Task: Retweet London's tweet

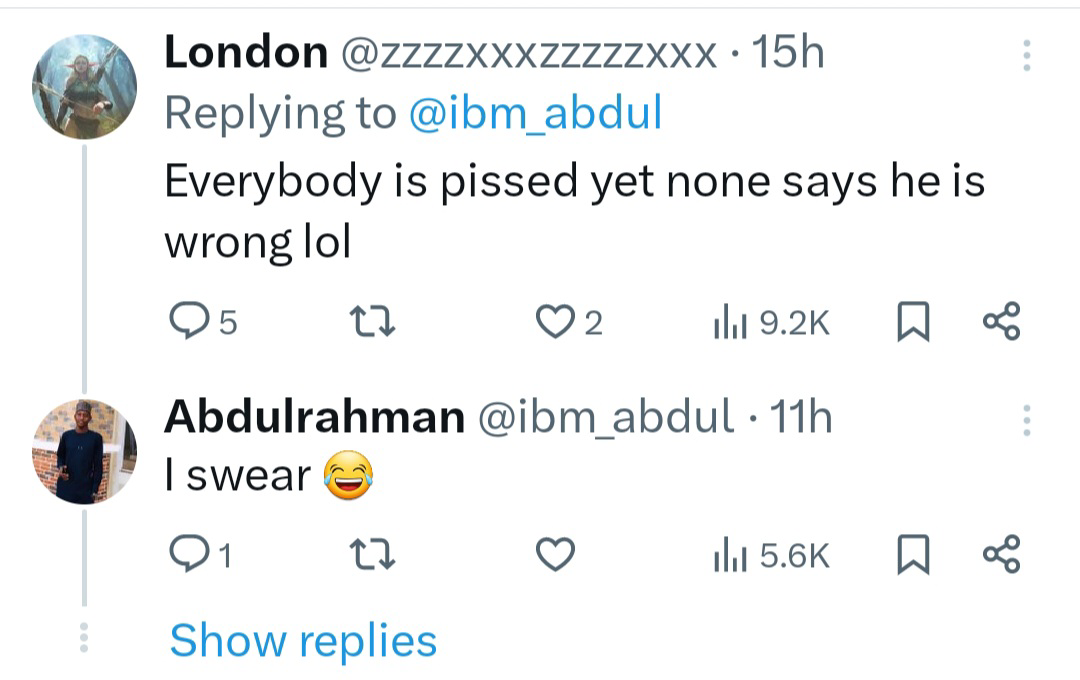Action: [376, 323]
